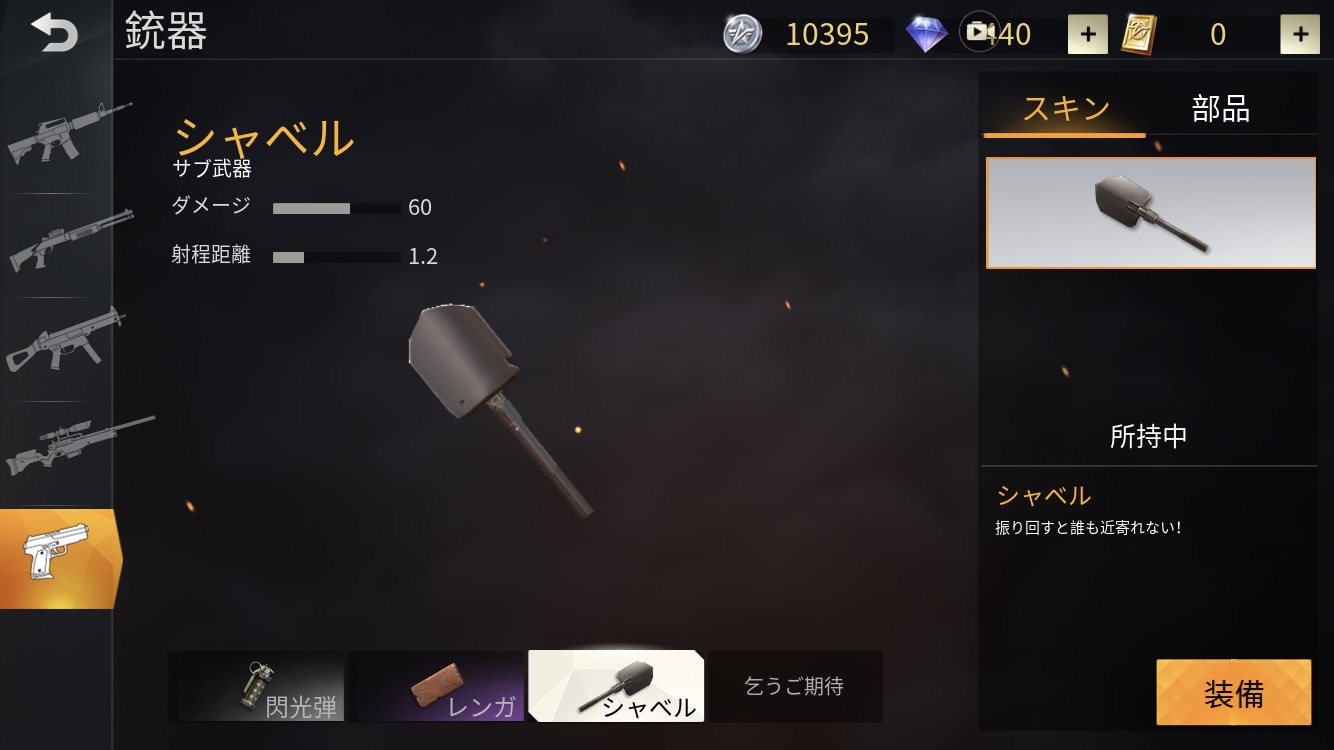
Task: Tap the 乞うご期待 coming soon slot
Action: 795,687
